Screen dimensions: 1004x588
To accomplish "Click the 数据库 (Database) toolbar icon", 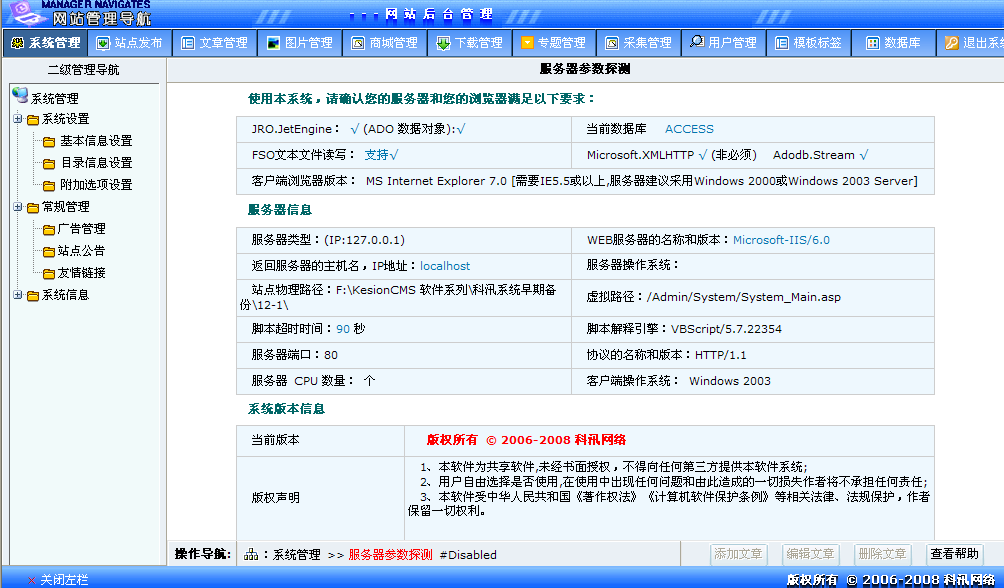I will coord(892,43).
